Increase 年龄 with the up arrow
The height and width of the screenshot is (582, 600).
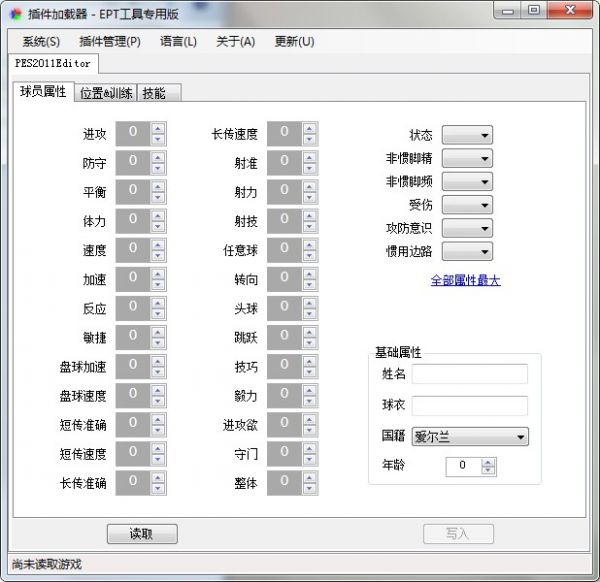tap(488, 463)
